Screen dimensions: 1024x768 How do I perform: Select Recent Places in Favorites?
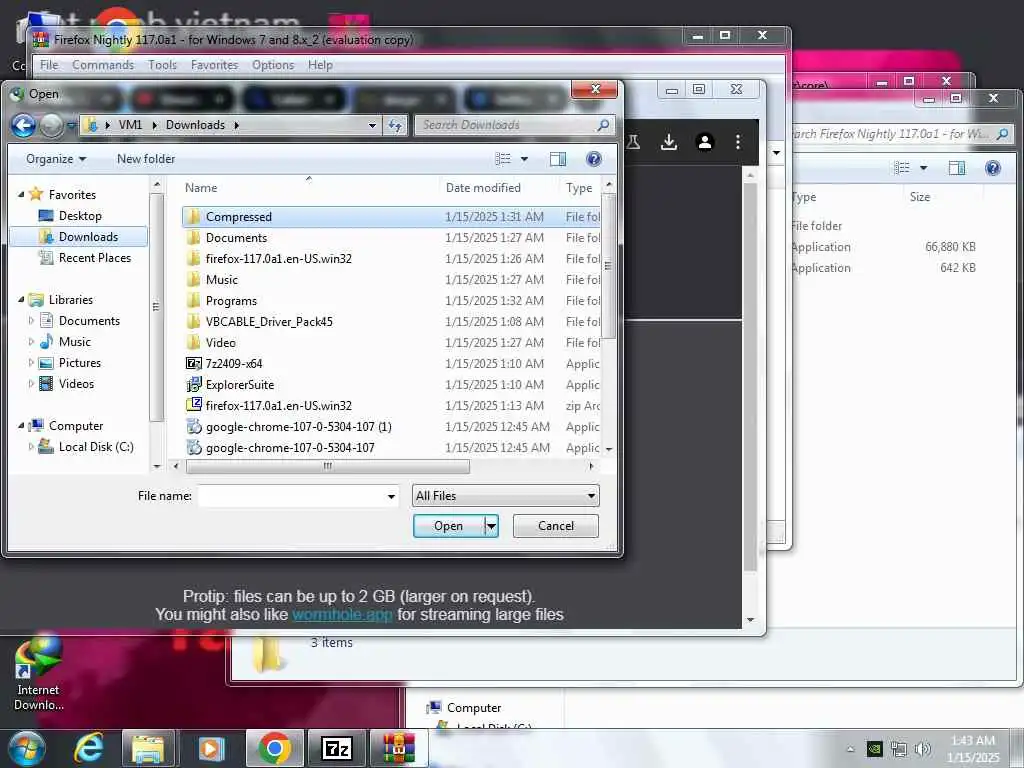point(85,258)
